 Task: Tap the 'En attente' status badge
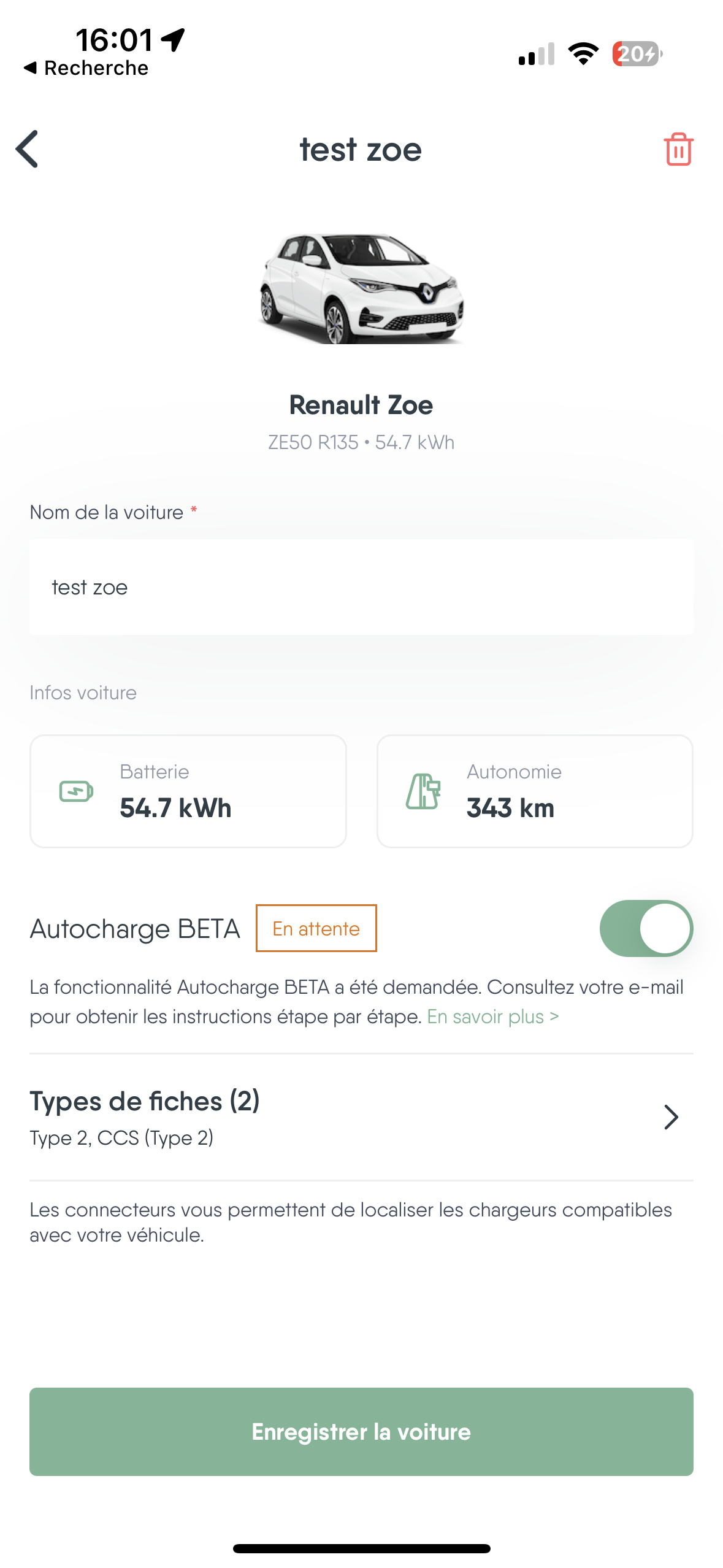316,928
